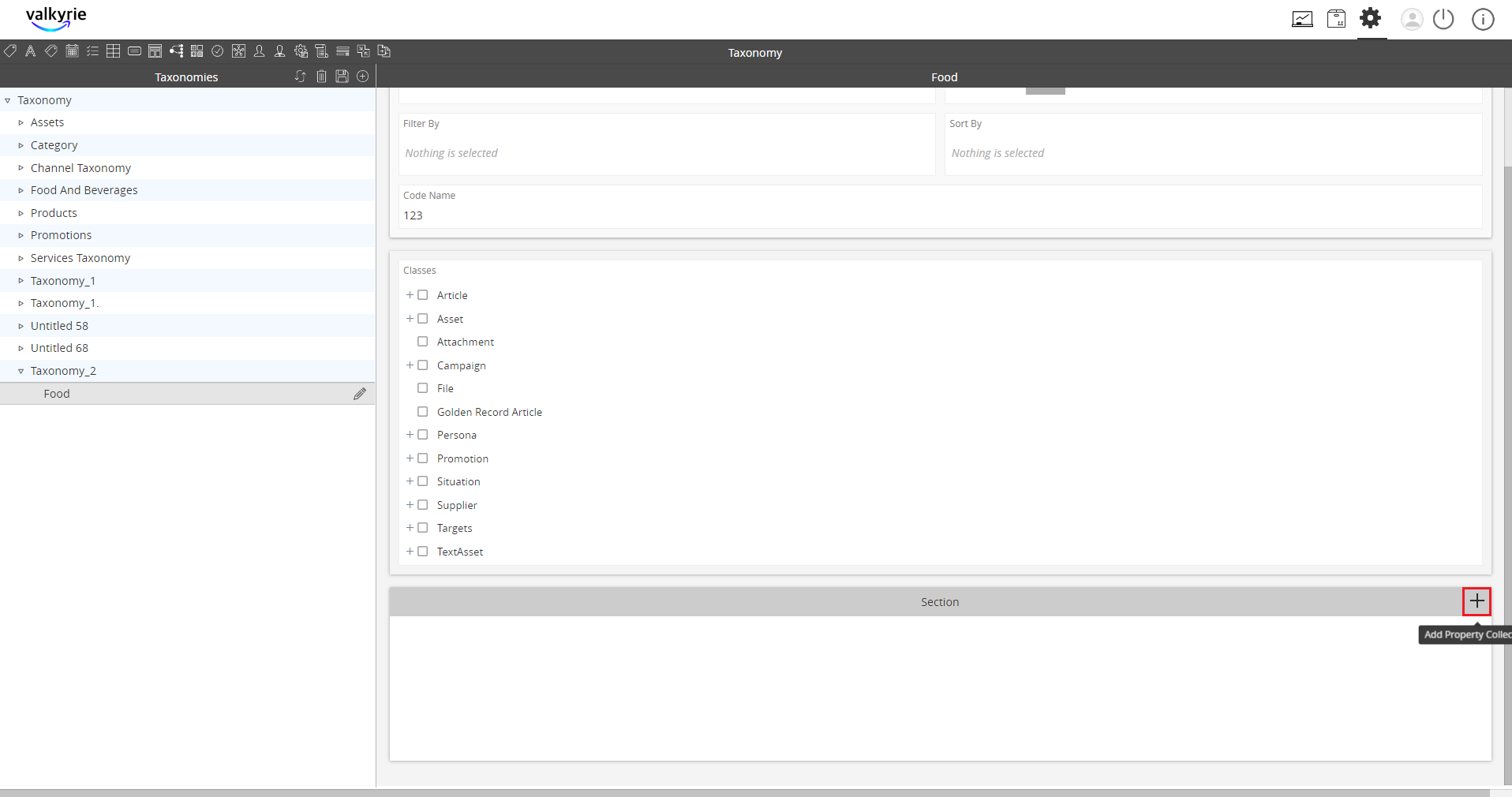
Task: Click the first person silhouette icon
Action: [x=259, y=51]
